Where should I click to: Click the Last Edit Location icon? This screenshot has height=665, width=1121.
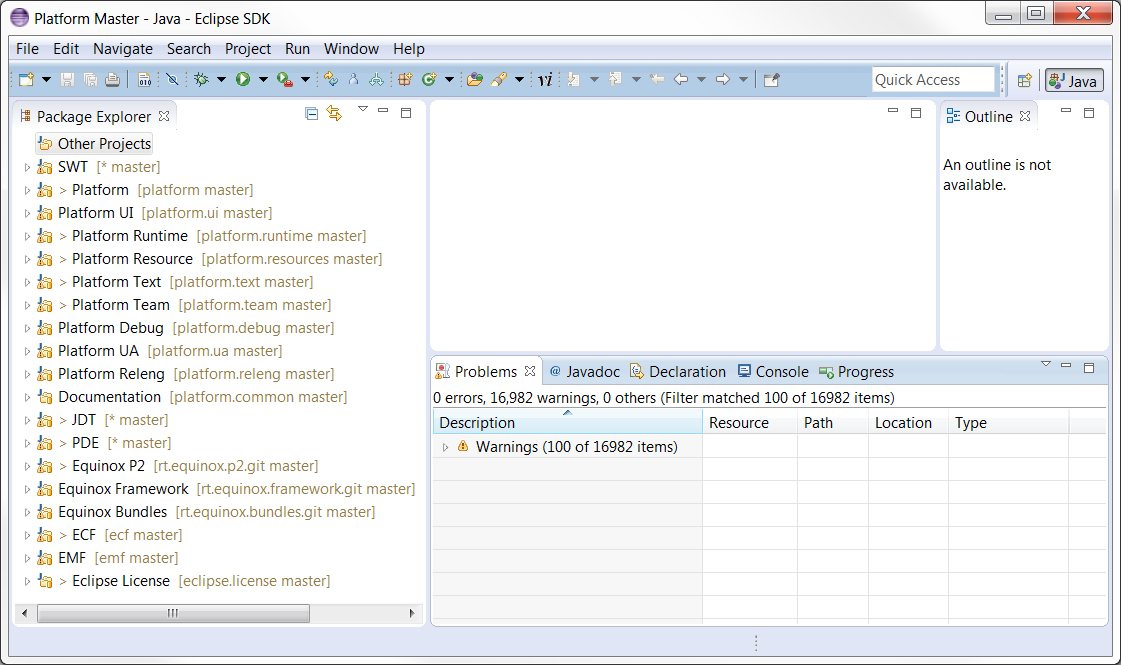[x=657, y=79]
